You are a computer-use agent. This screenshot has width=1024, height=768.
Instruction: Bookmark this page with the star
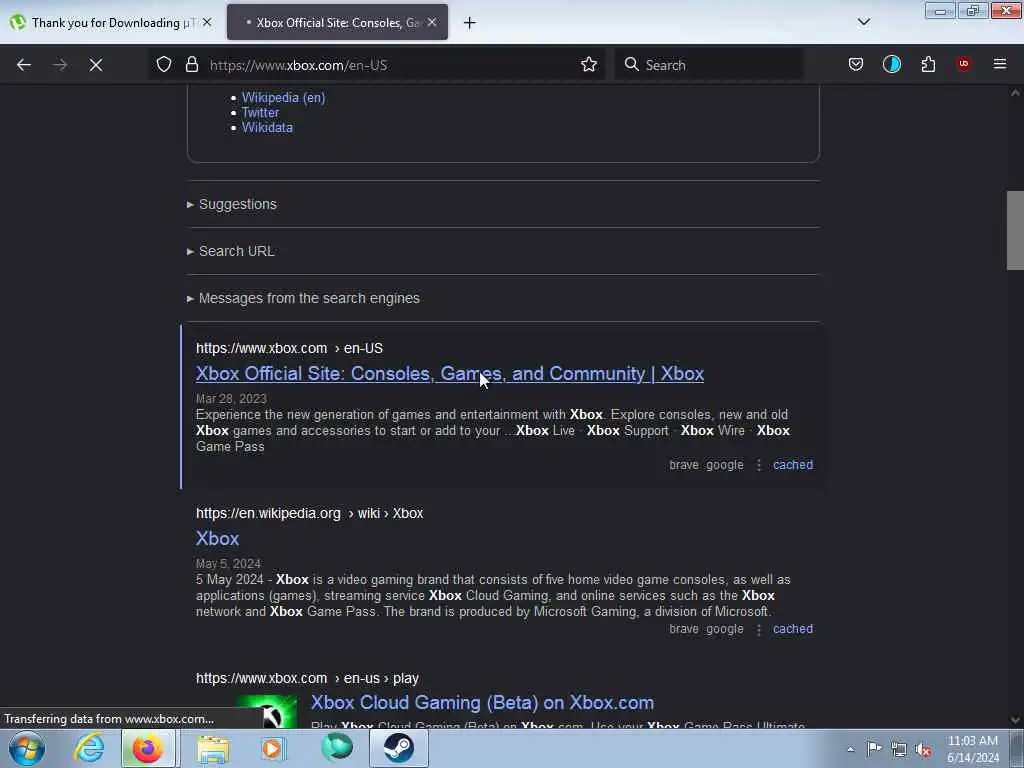588,65
